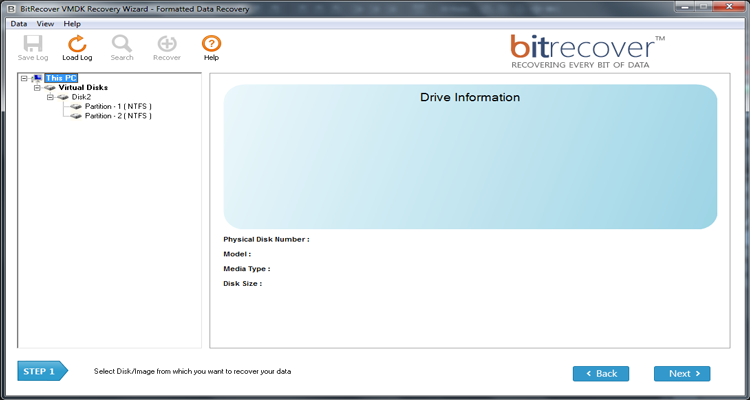Select Partition - 2 ( NTFS )
The height and width of the screenshot is (400, 750).
(x=118, y=116)
